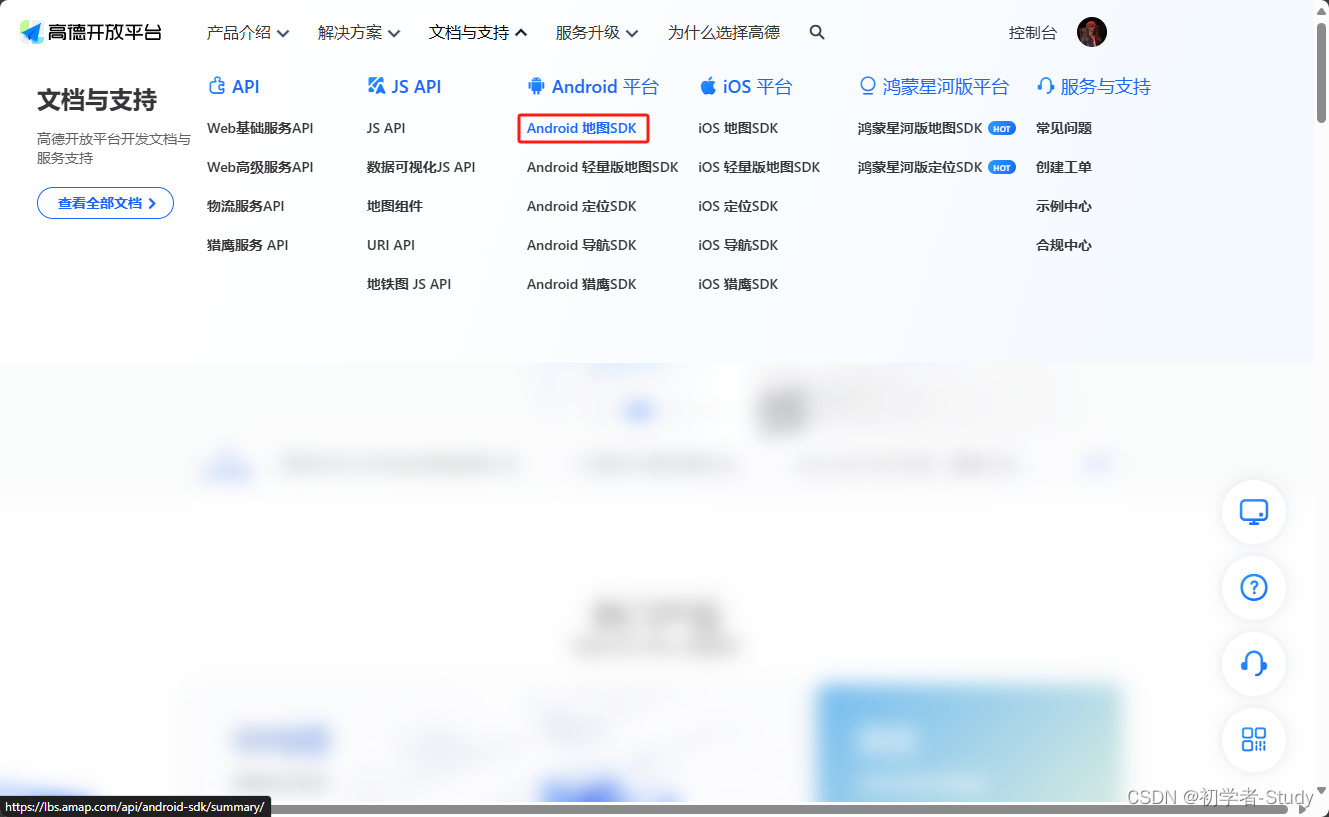Image resolution: width=1329 pixels, height=817 pixels.
Task: Open 数据可视化JS API link
Action: (421, 167)
